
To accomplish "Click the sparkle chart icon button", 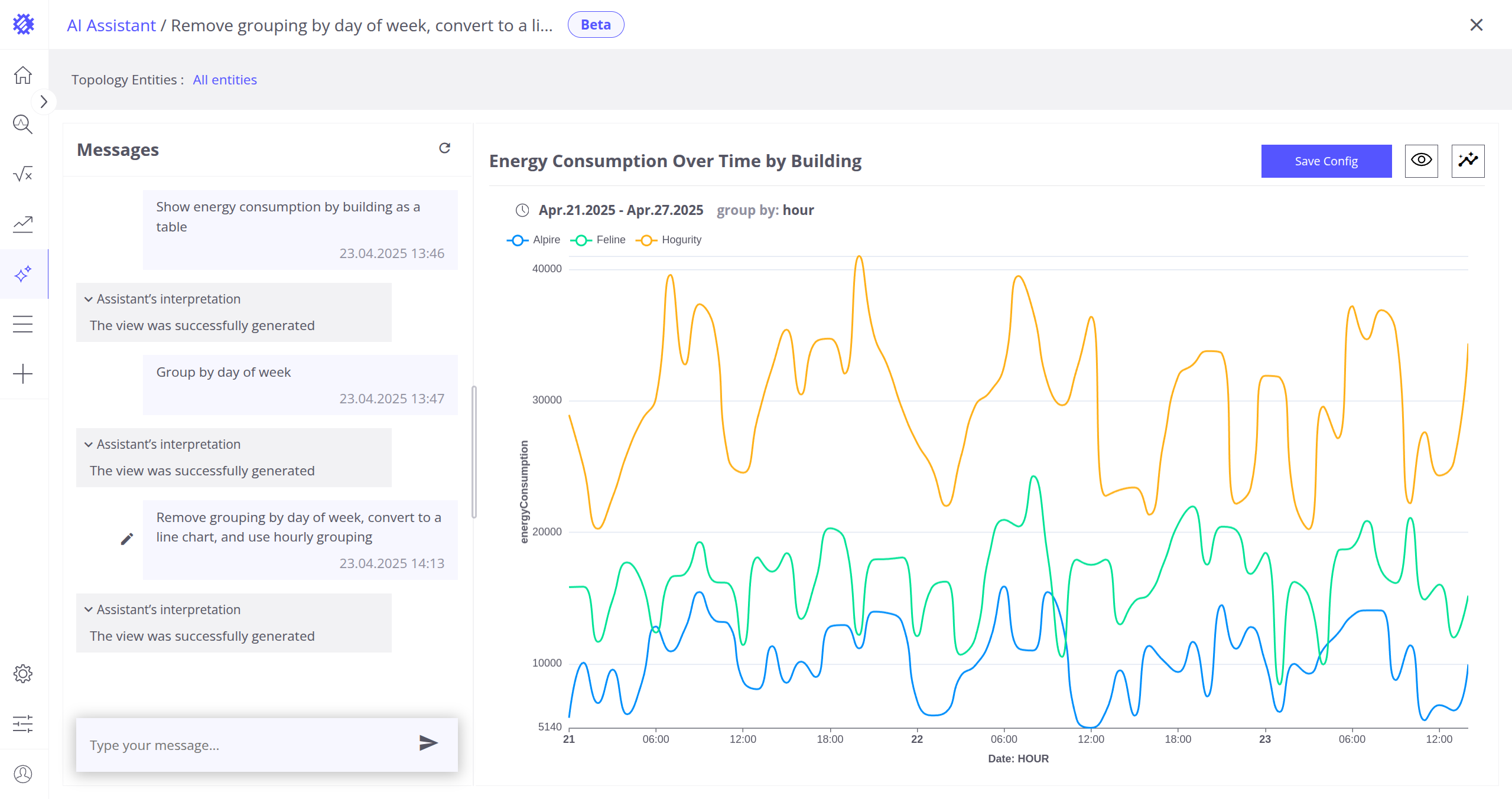I will pyautogui.click(x=1468, y=161).
